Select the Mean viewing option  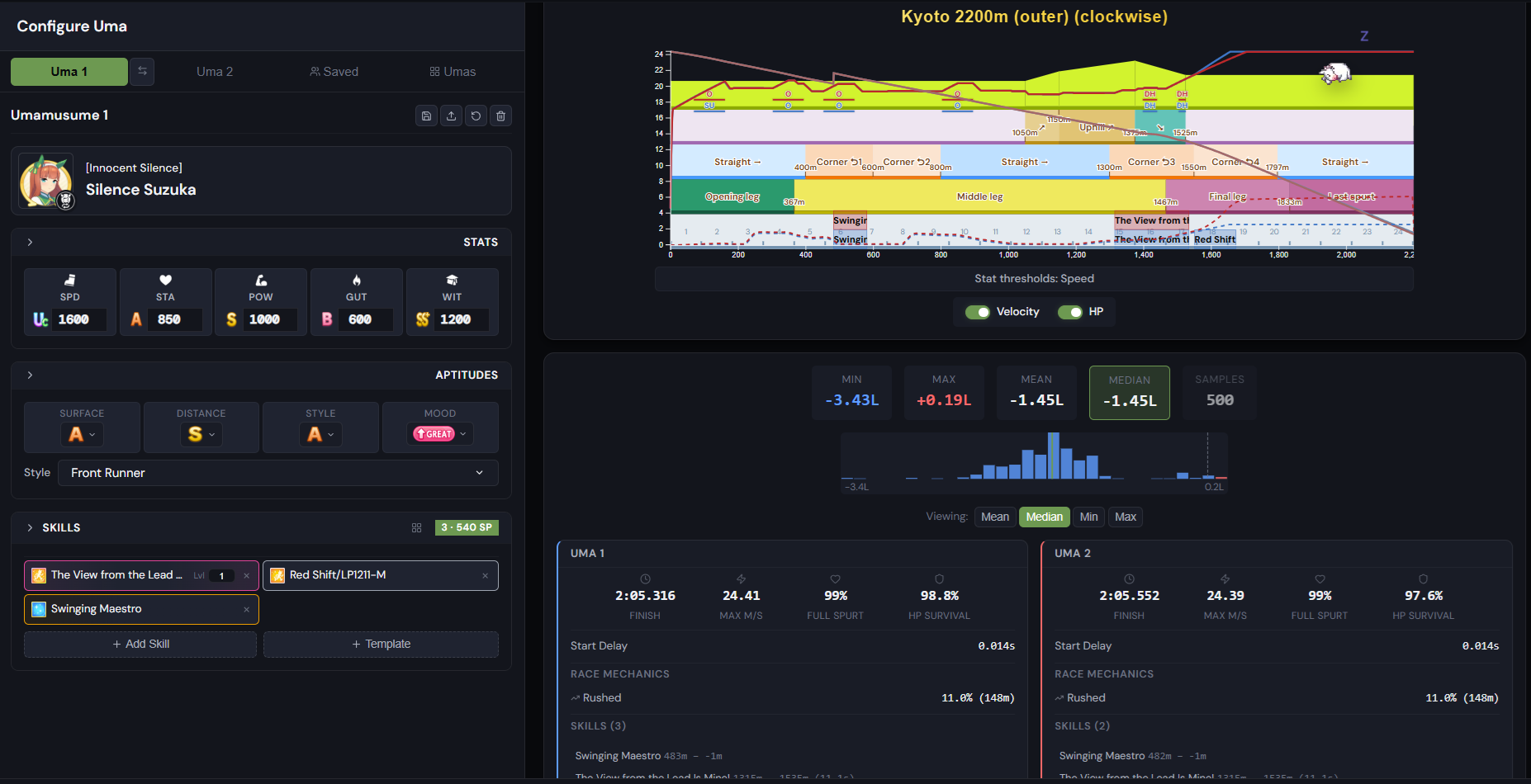click(x=995, y=517)
